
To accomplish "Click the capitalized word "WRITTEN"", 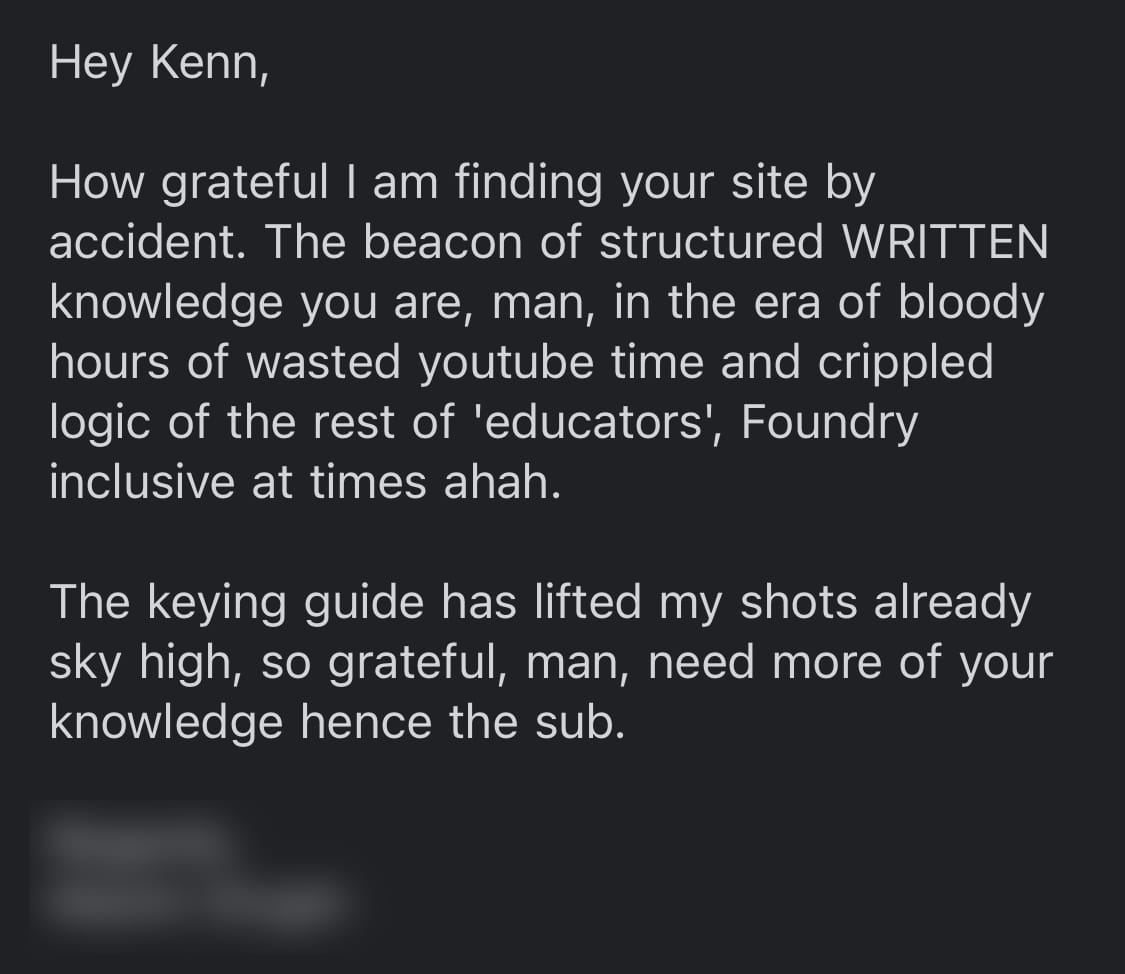I will click(946, 243).
